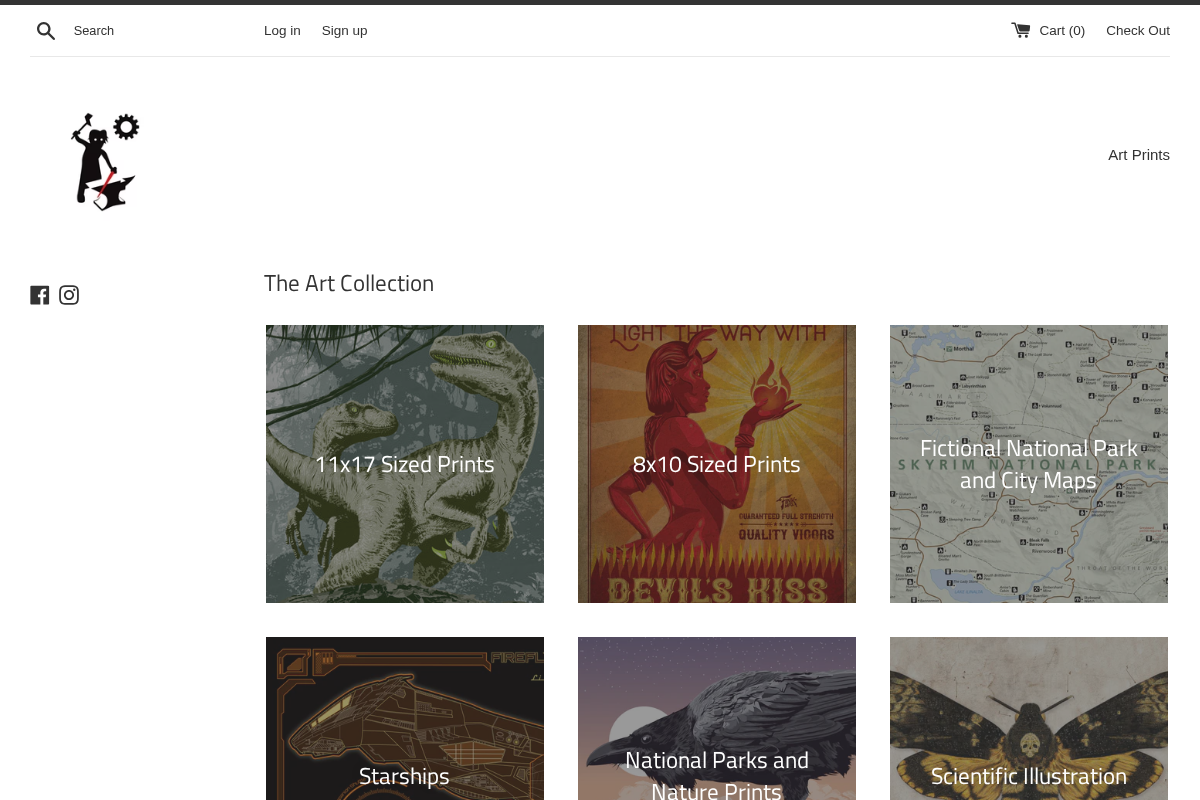The width and height of the screenshot is (1200, 800).
Task: Browse the 8x10 Sized Prints collection
Action: point(716,463)
